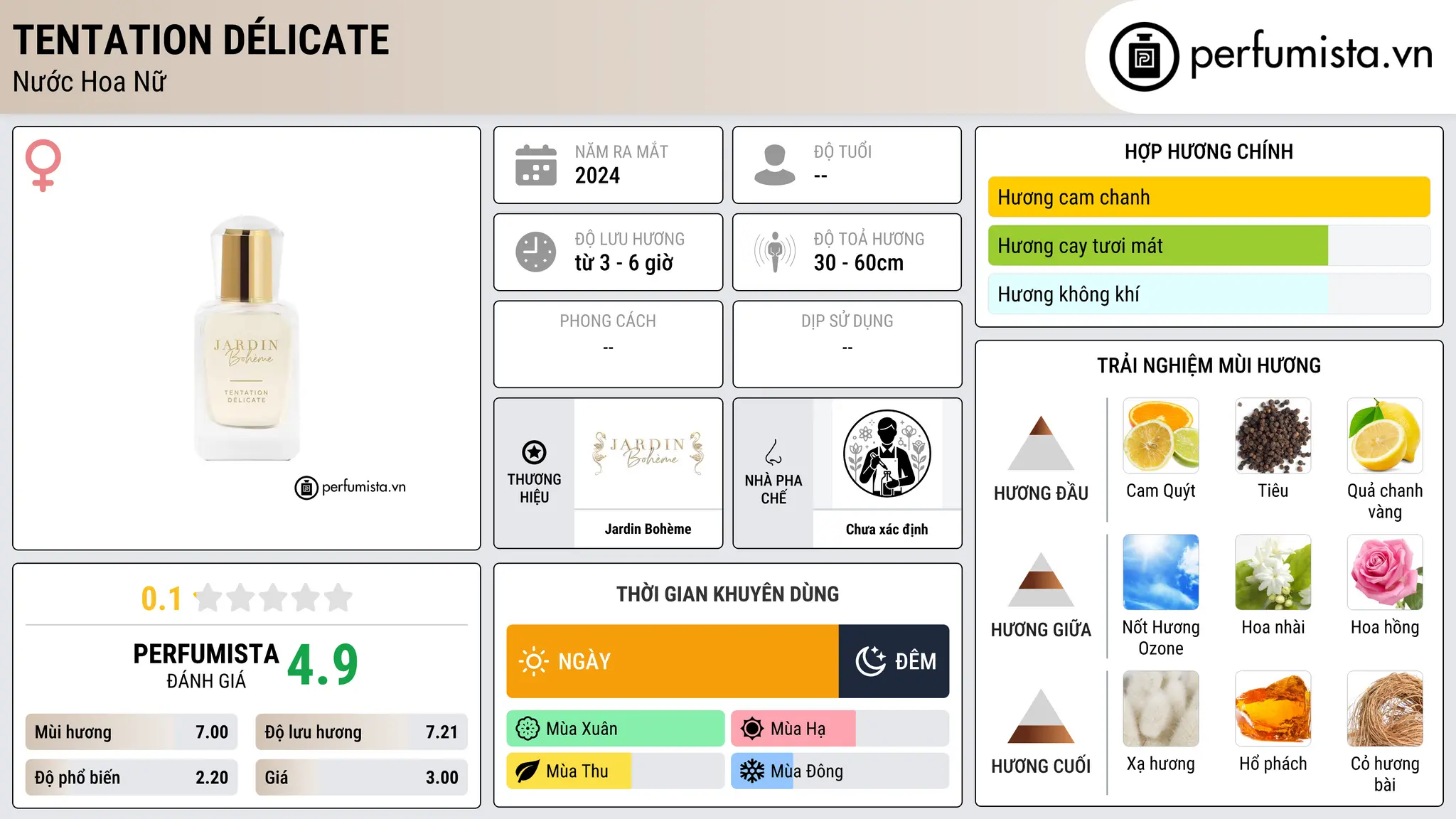This screenshot has width=1456, height=819.
Task: Click the green Hương cay tươi mát bar
Action: 1209,245
